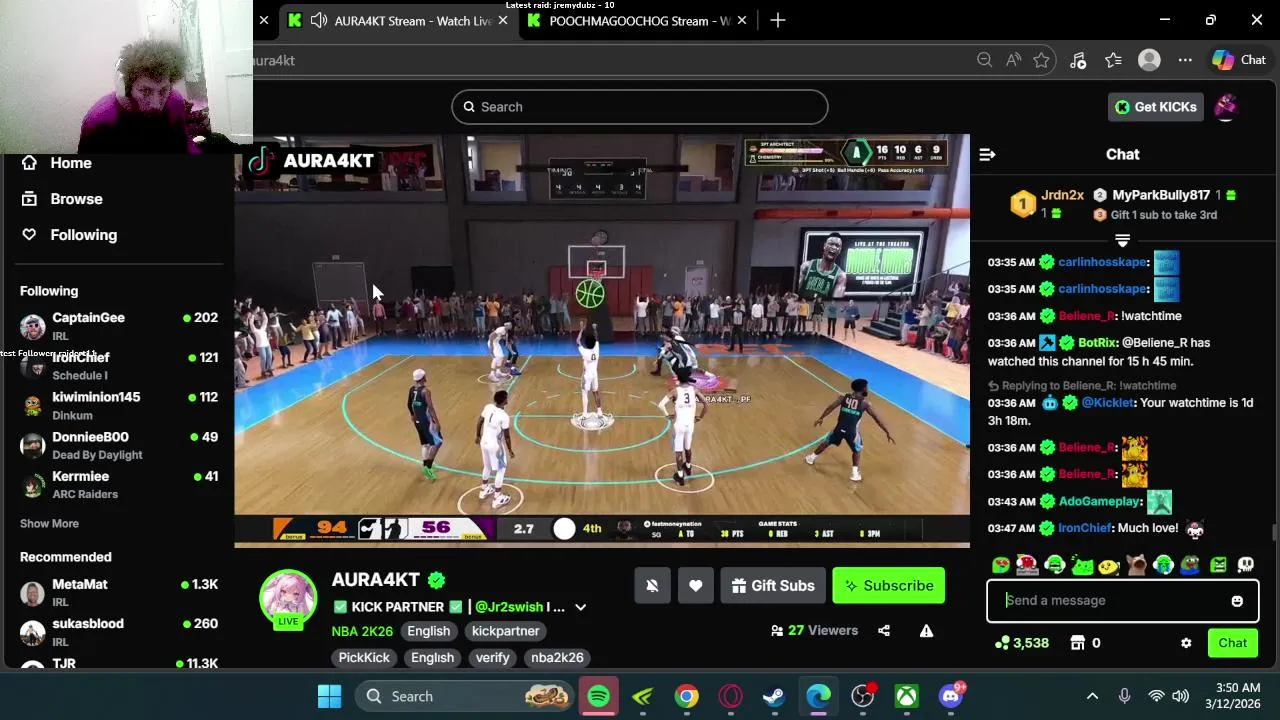The width and height of the screenshot is (1280, 720).
Task: Select the kickpartner tag
Action: [x=505, y=631]
